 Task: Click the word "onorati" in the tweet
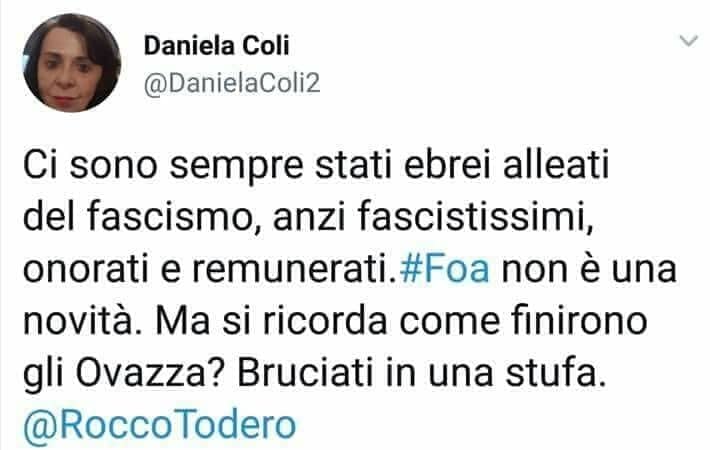pos(86,270)
